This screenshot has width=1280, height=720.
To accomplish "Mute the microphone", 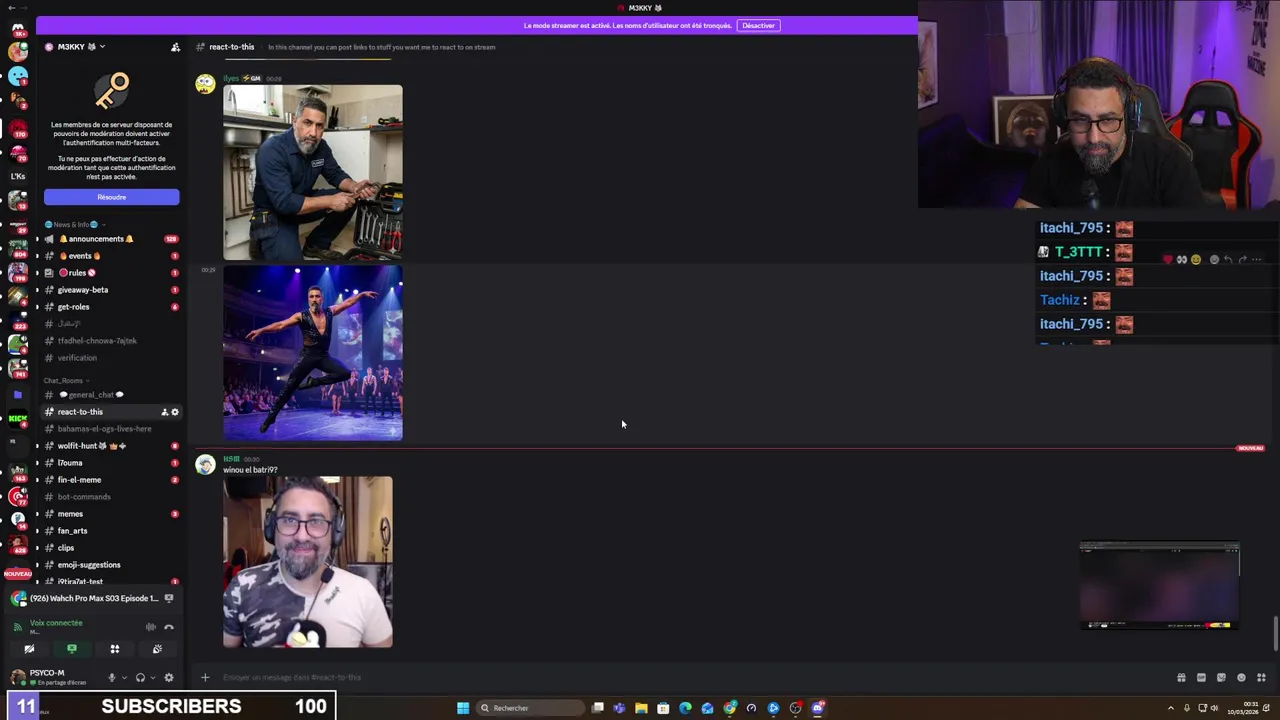I will click(x=111, y=677).
